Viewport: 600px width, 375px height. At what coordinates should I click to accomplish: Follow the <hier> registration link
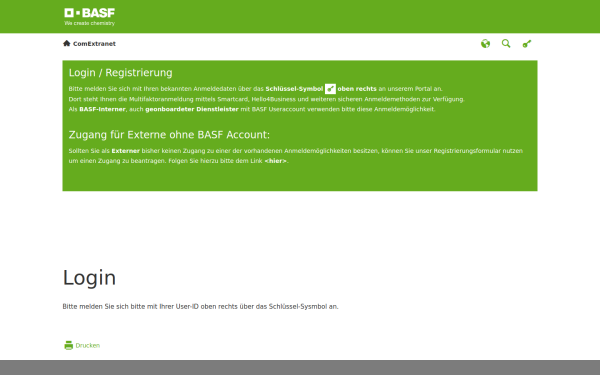(x=276, y=161)
